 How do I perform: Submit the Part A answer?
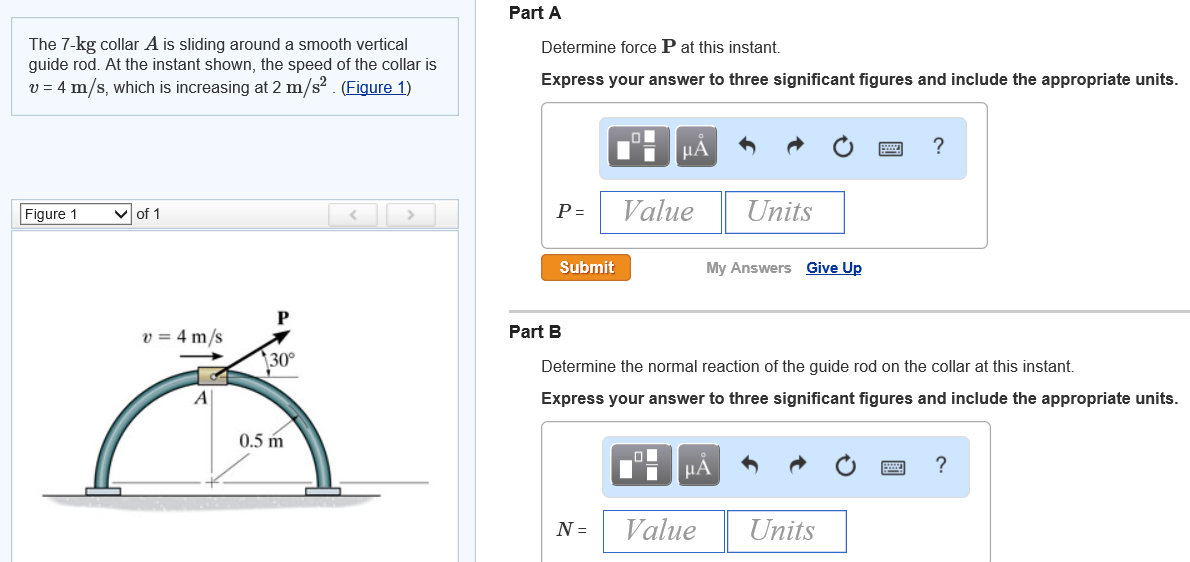pyautogui.click(x=586, y=268)
